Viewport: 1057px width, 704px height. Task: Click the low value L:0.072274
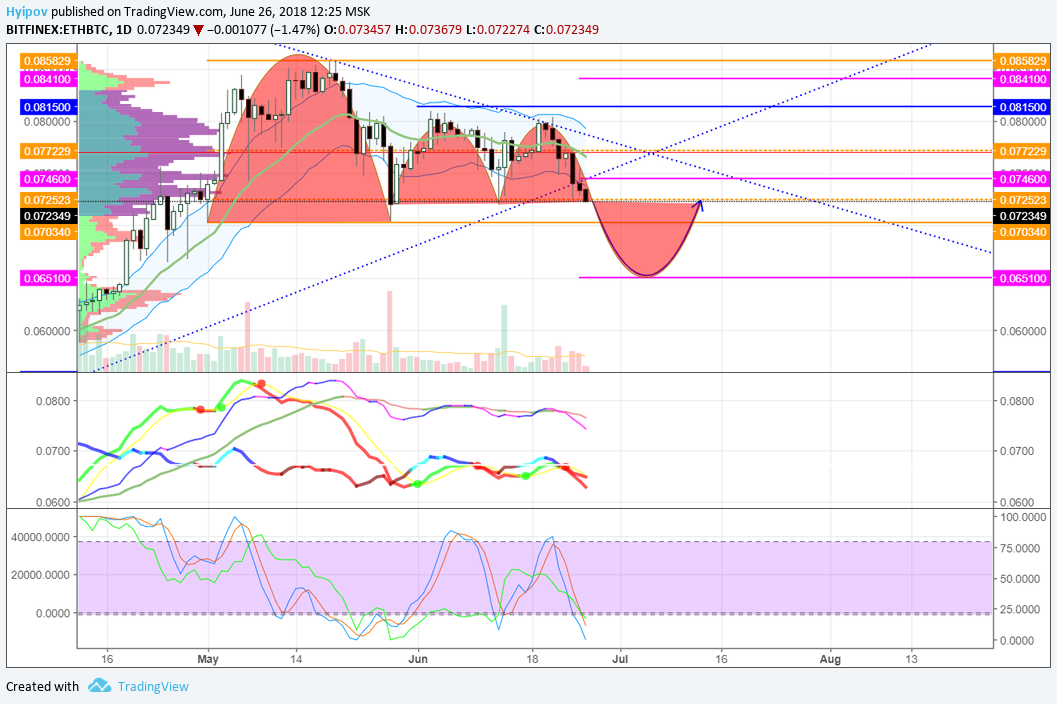[497, 30]
